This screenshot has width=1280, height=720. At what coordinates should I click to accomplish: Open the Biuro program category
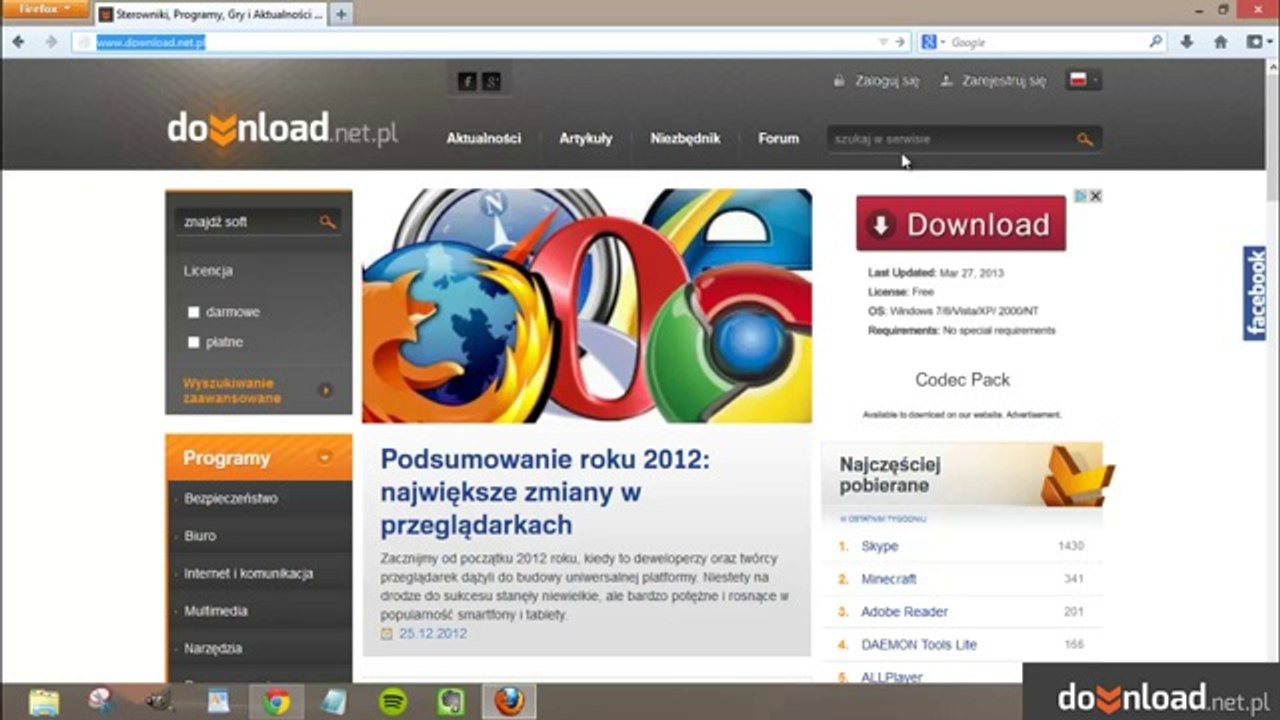click(x=200, y=536)
